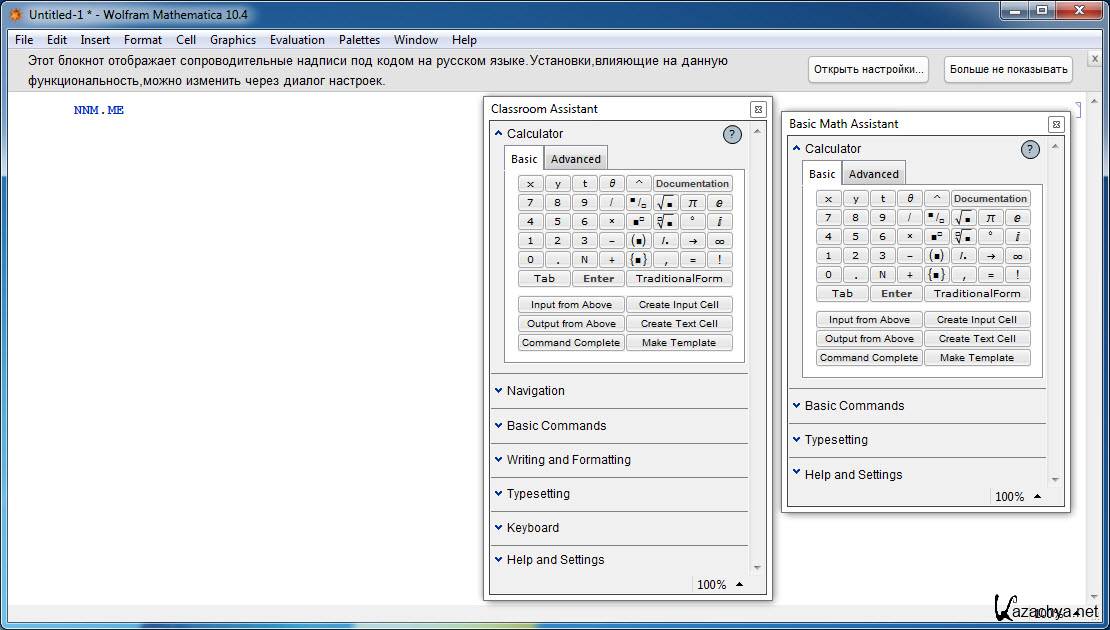Expand Basic Commands in Basic Math Assistant
1110x630 pixels.
(854, 406)
